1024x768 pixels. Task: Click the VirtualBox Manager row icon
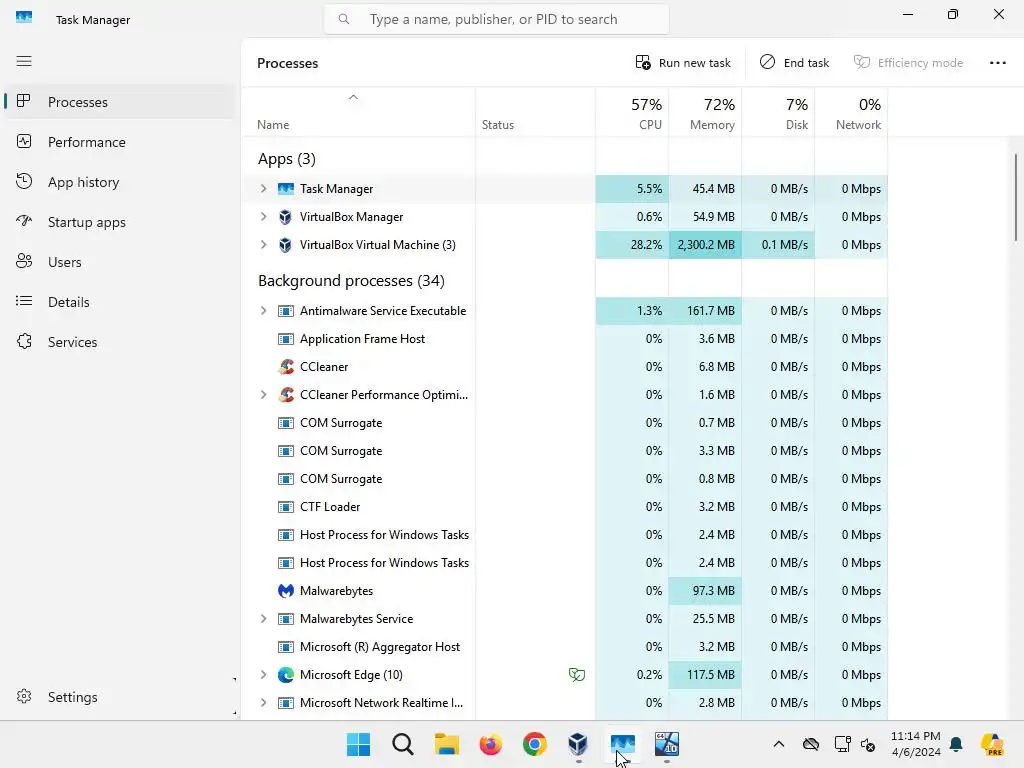pyautogui.click(x=285, y=217)
